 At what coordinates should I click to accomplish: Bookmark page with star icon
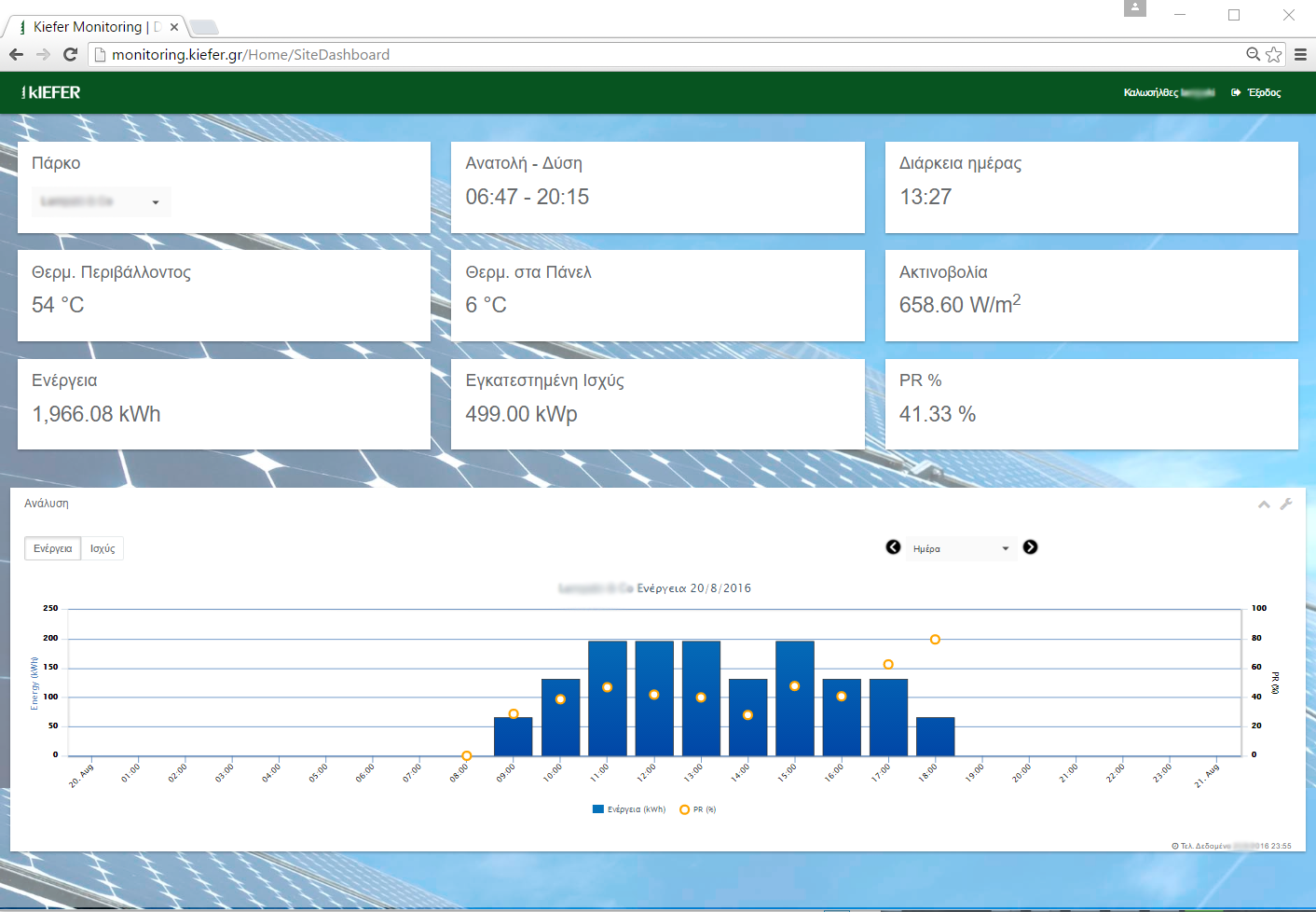point(1274,54)
